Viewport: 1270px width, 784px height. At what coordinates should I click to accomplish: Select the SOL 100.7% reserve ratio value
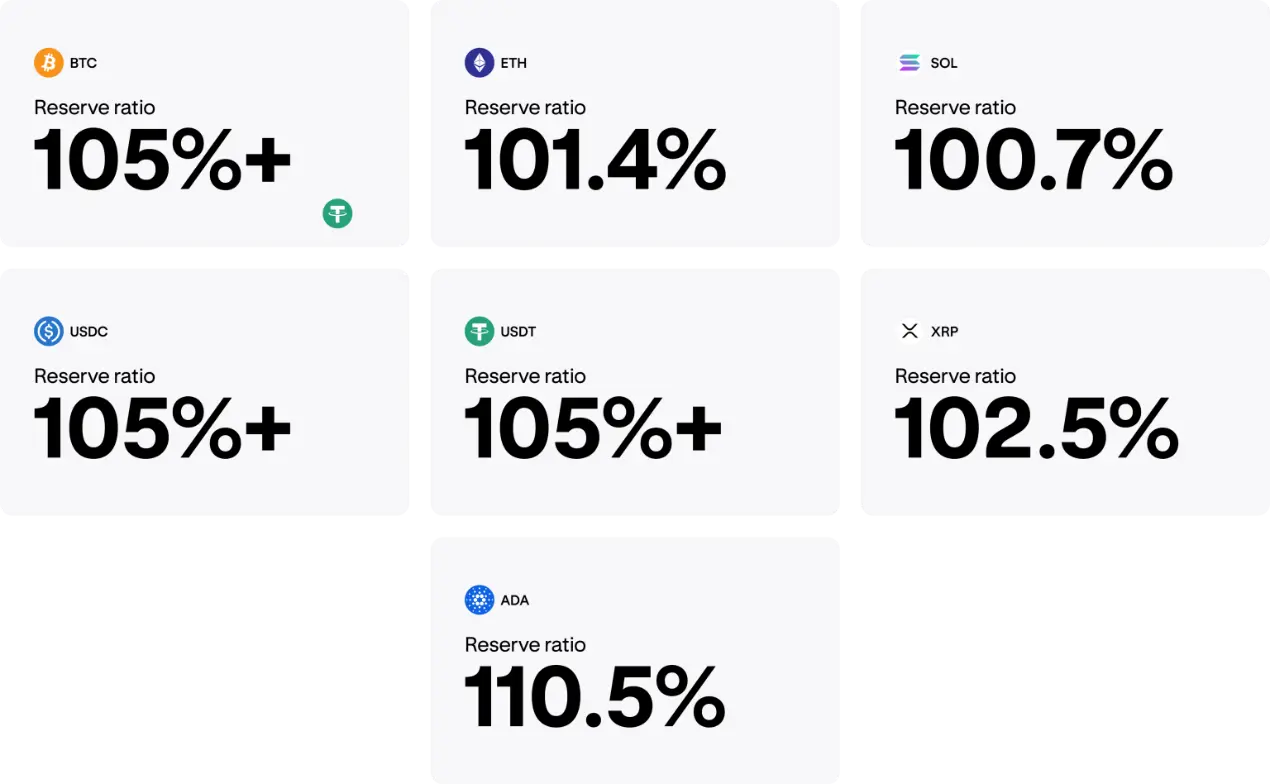(x=1033, y=161)
